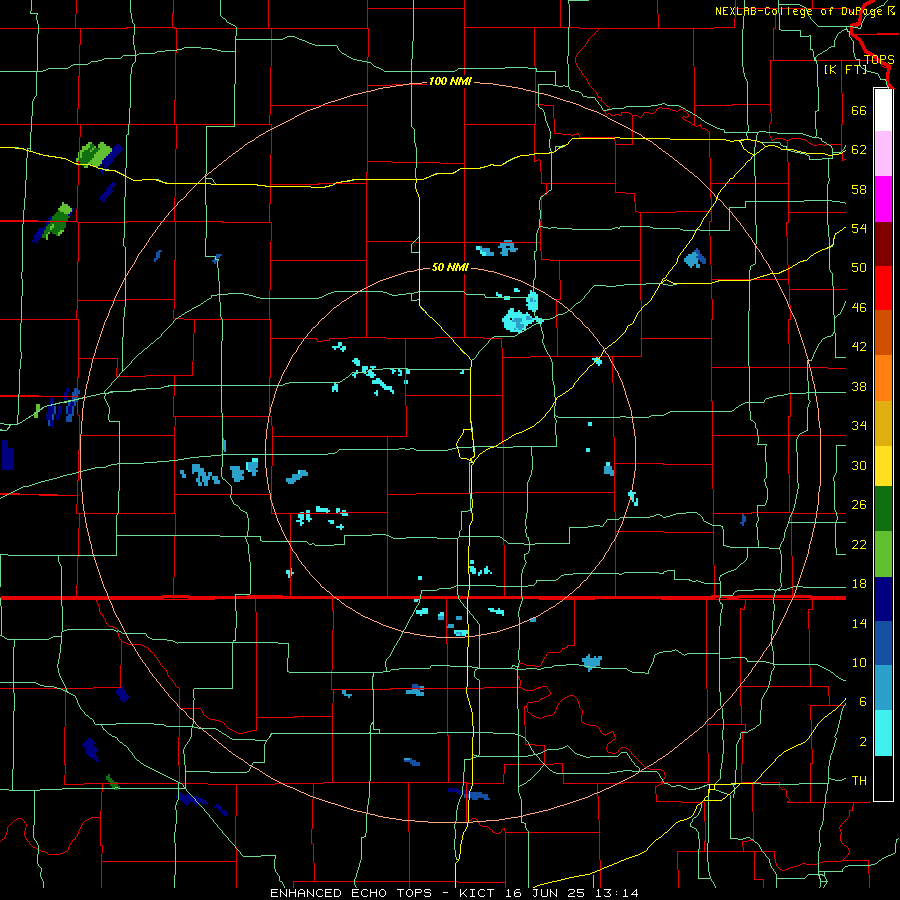Click the "62" legend value
The height and width of the screenshot is (900, 900).
coord(859,150)
